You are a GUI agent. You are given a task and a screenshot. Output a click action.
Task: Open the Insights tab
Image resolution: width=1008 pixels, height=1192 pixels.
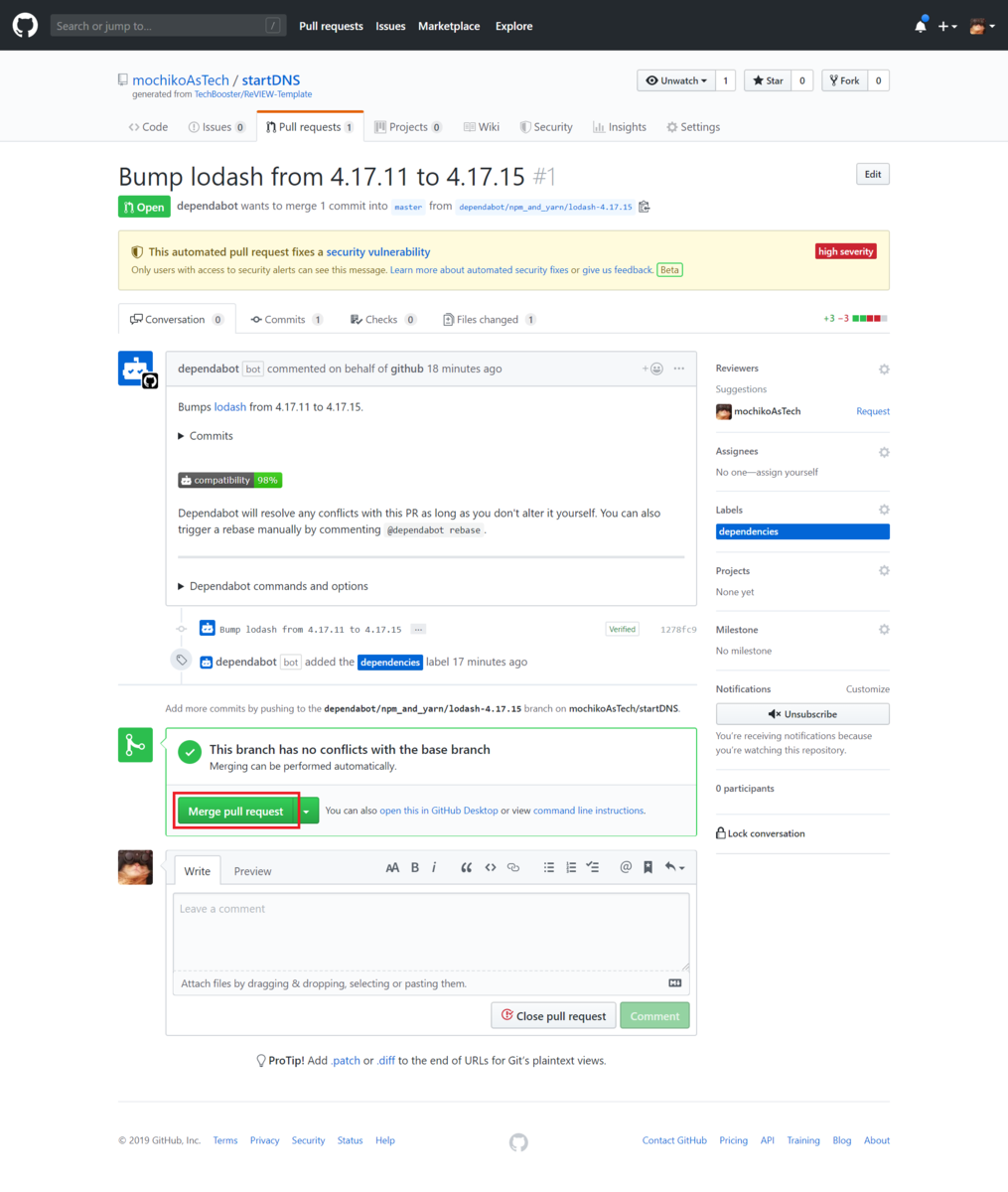[620, 127]
